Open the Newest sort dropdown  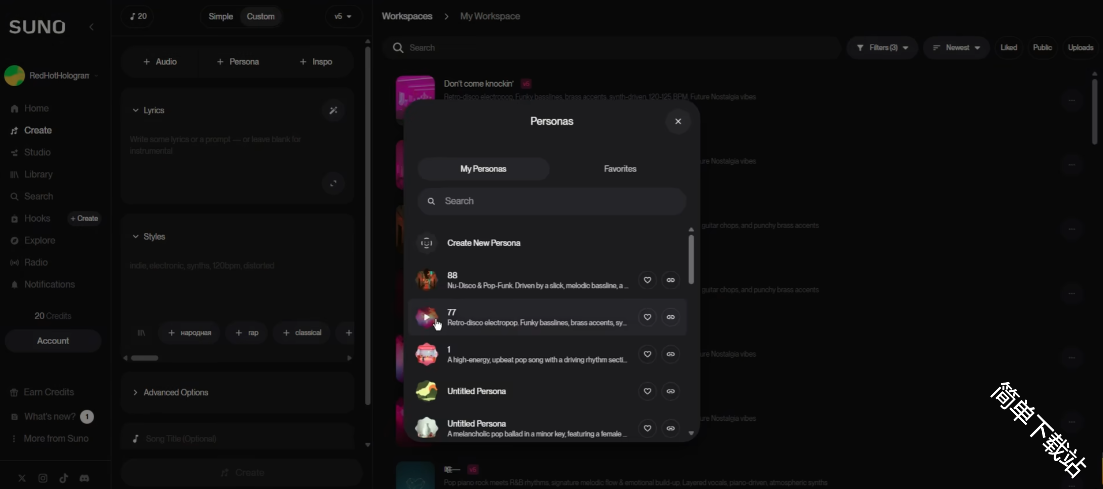(957, 47)
